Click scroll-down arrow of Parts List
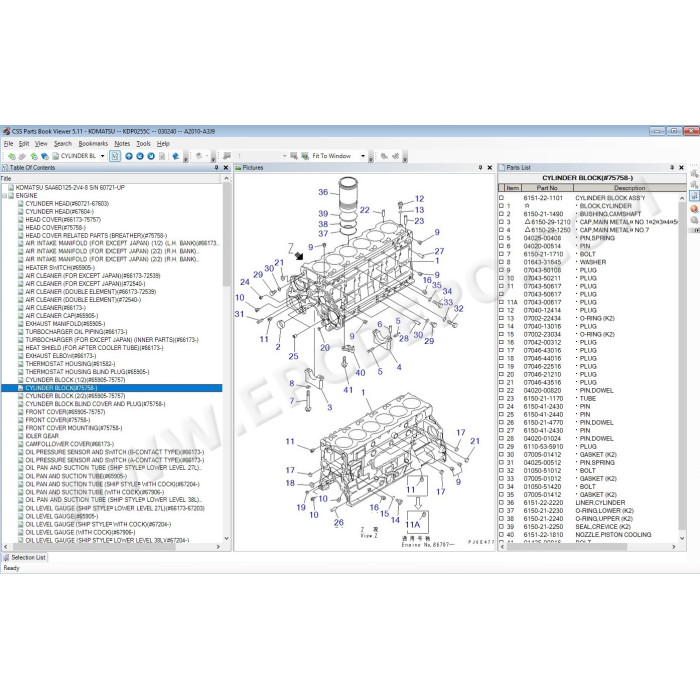 tap(682, 538)
